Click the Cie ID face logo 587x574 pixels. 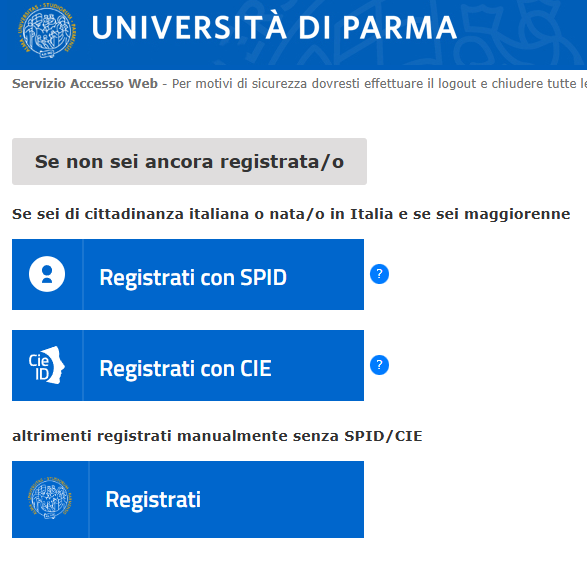[47, 365]
